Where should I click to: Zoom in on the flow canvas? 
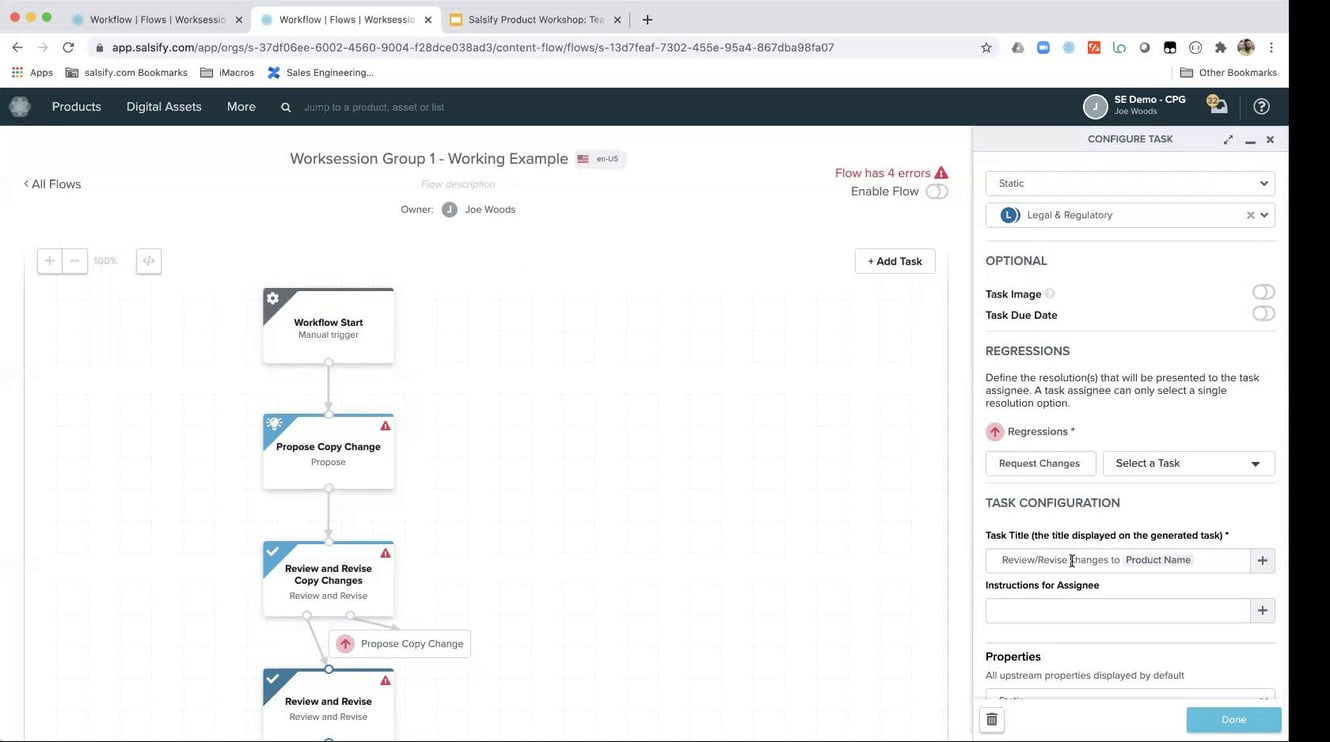(x=49, y=261)
